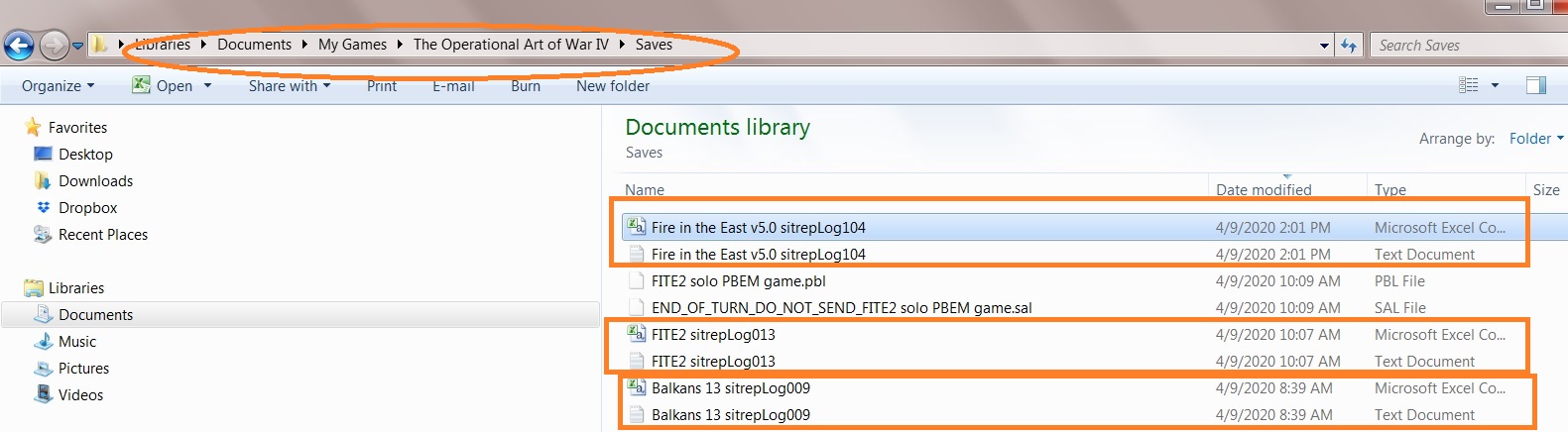Open the view options dropdown arrow
Image resolution: width=1568 pixels, height=432 pixels.
1495,86
